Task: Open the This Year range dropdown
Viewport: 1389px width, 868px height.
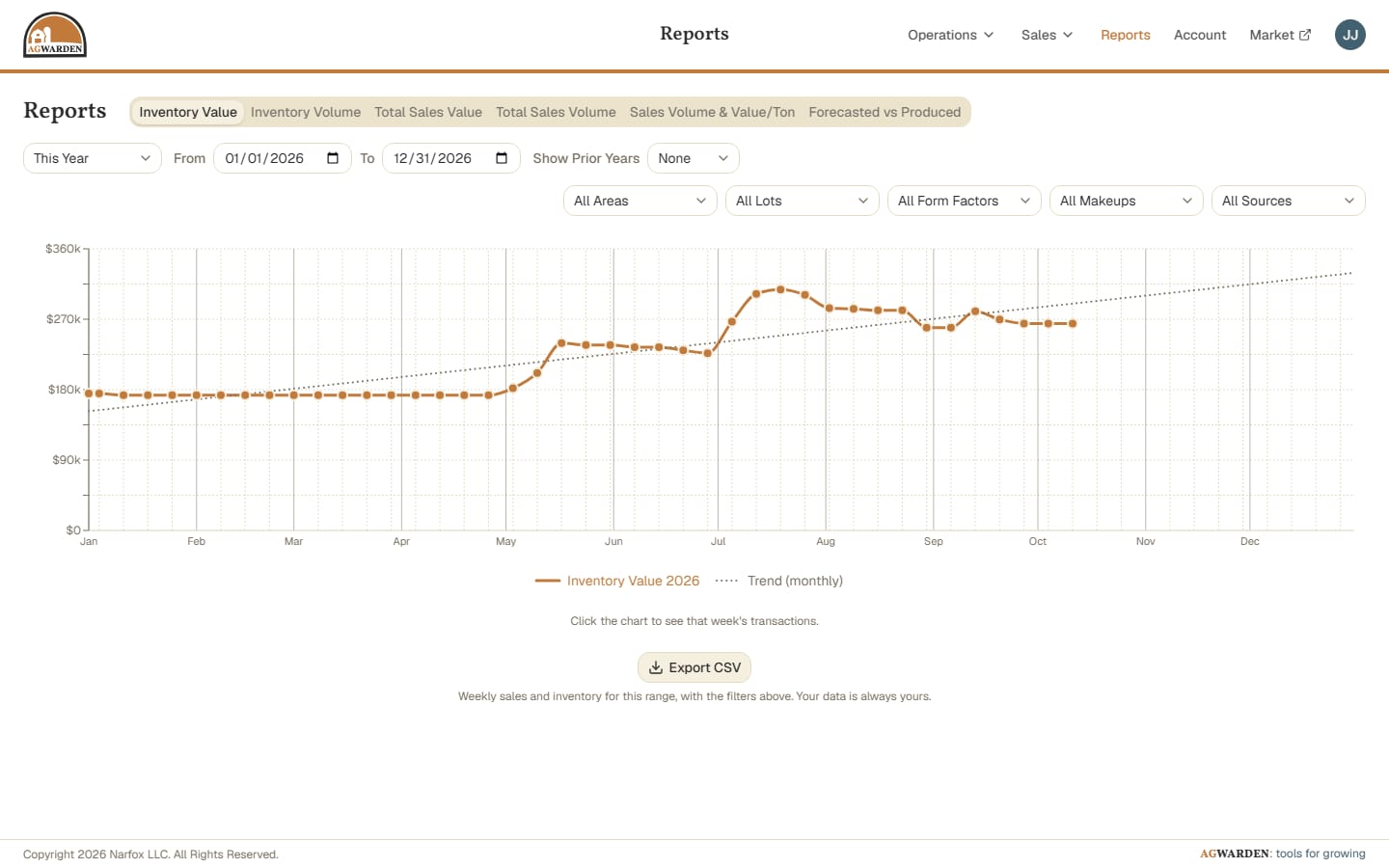Action: pyautogui.click(x=93, y=158)
